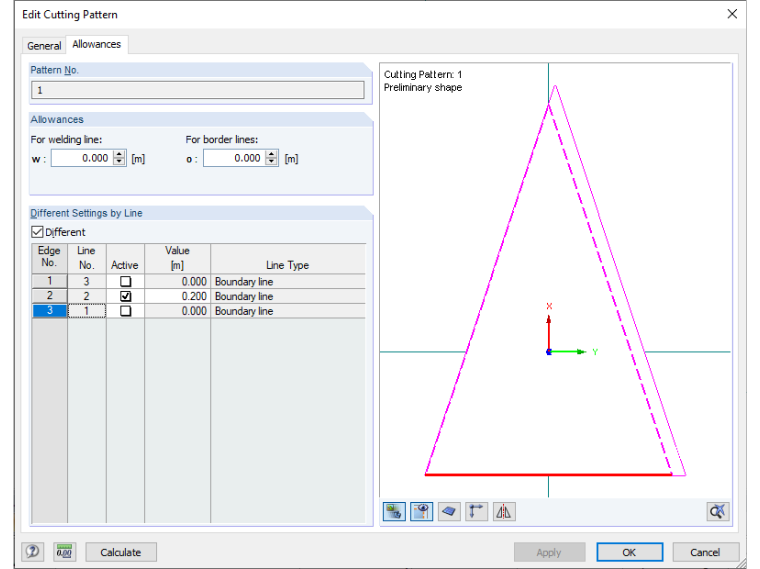
Task: Select Edge No. 2 row header
Action: coord(49,296)
